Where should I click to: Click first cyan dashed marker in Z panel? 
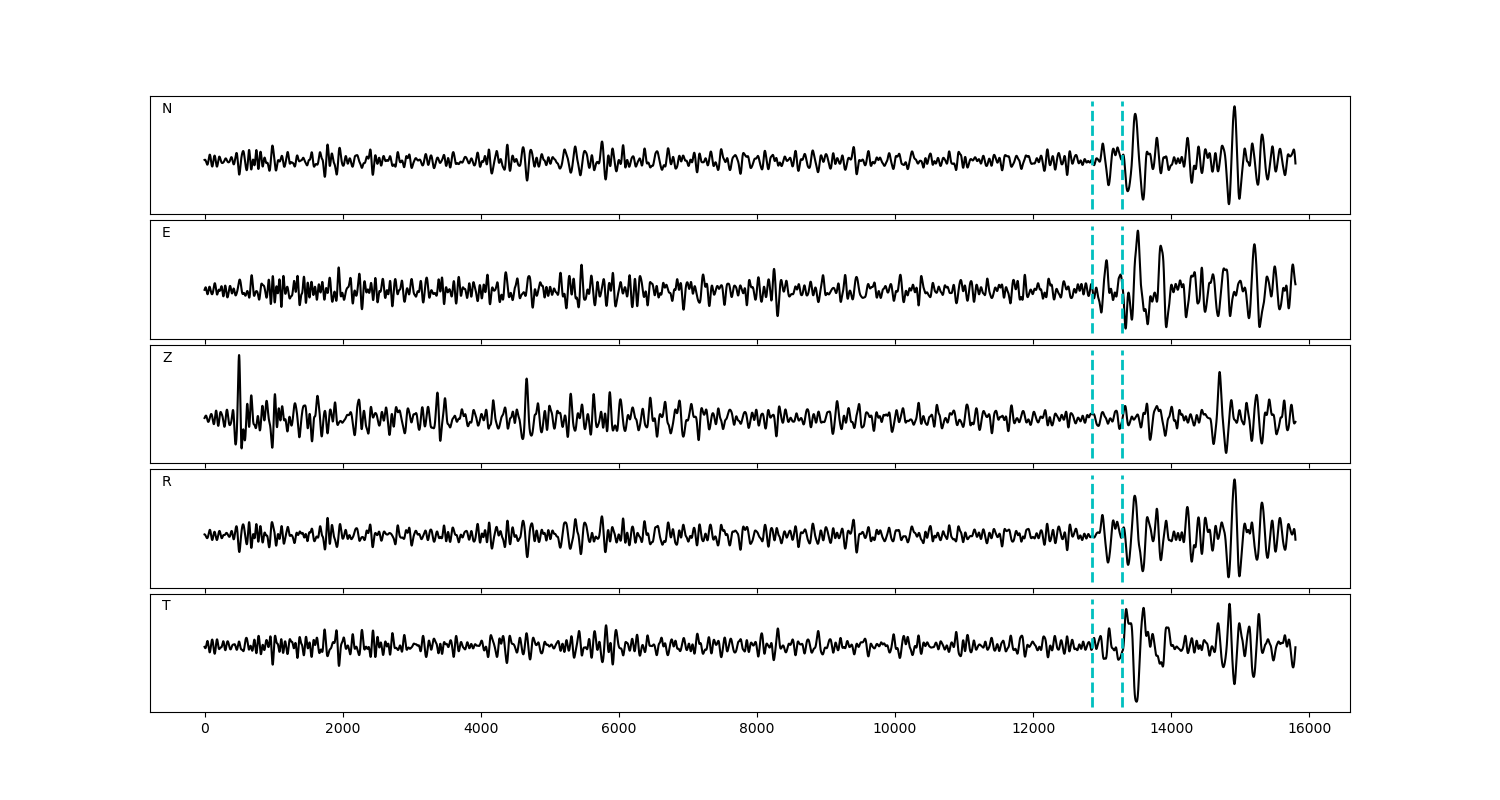coord(1092,380)
